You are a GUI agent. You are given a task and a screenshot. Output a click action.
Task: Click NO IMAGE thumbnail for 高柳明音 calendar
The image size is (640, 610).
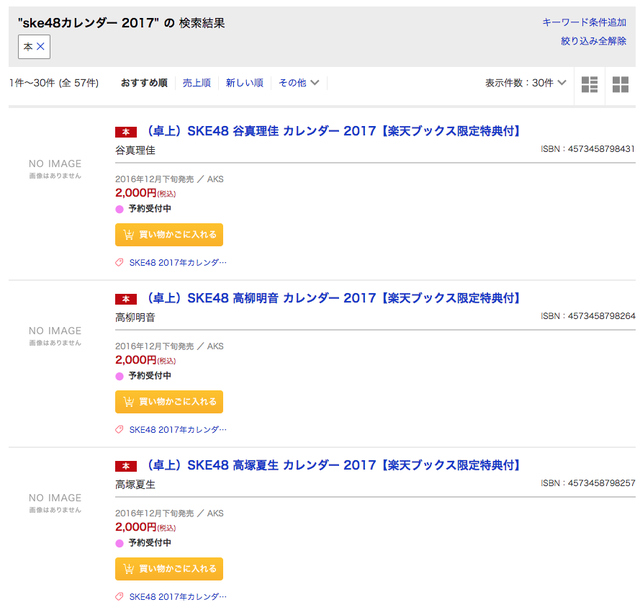55,336
